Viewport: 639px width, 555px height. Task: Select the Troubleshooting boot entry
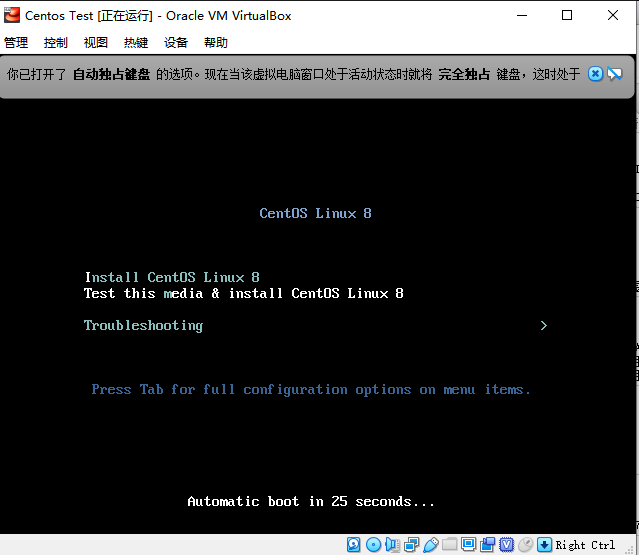coord(143,326)
